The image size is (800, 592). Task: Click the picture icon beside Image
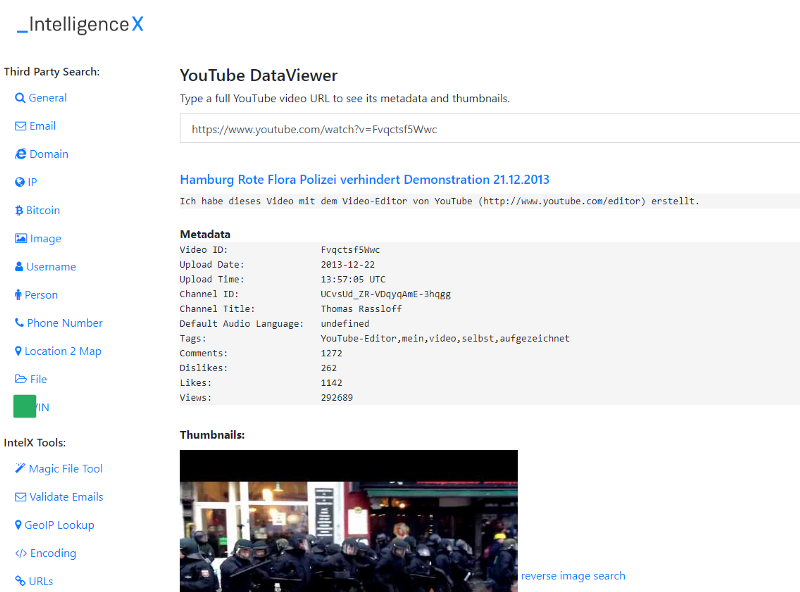(x=21, y=238)
